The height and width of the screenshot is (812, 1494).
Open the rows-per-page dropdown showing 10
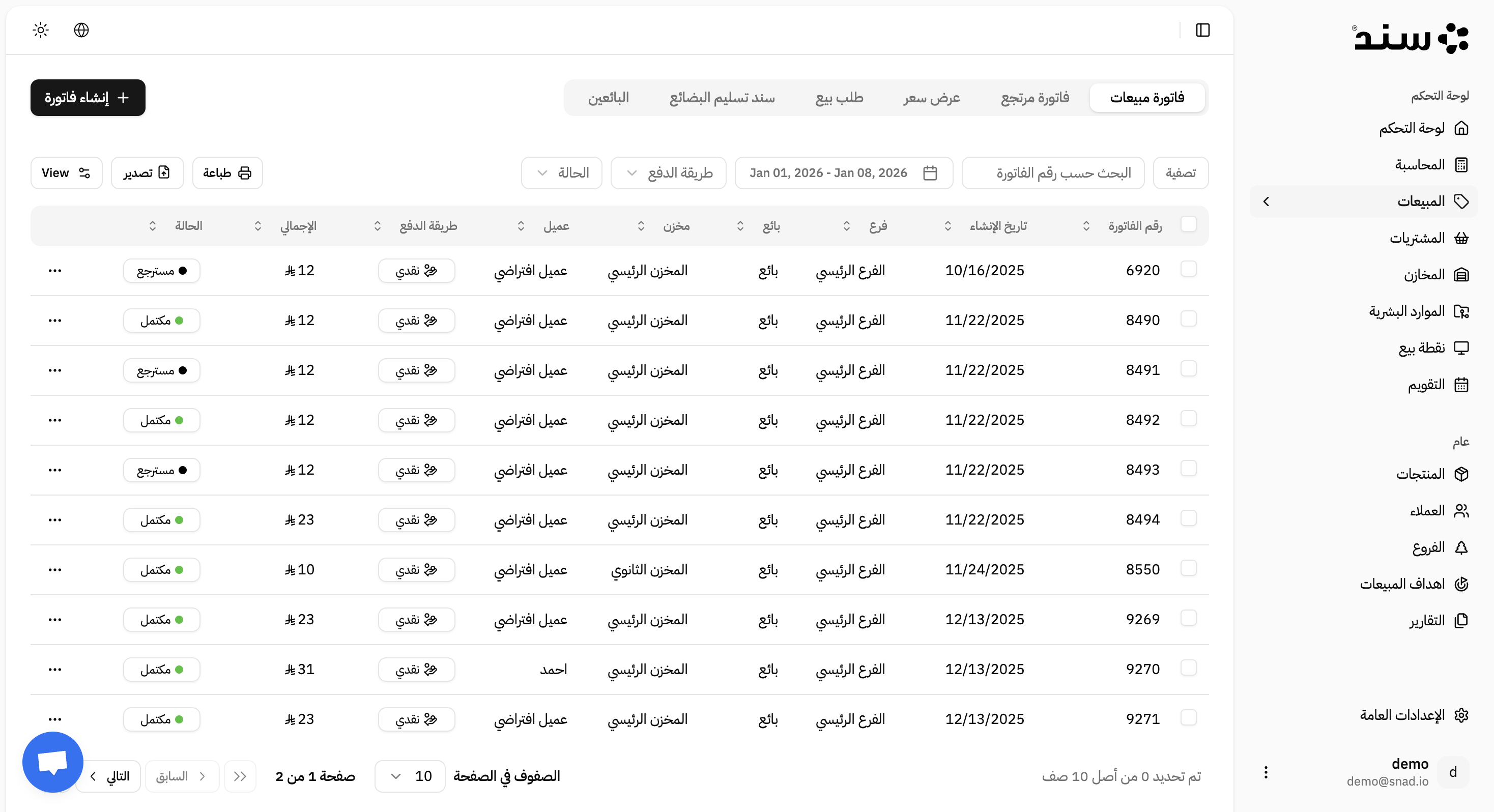coord(410,775)
